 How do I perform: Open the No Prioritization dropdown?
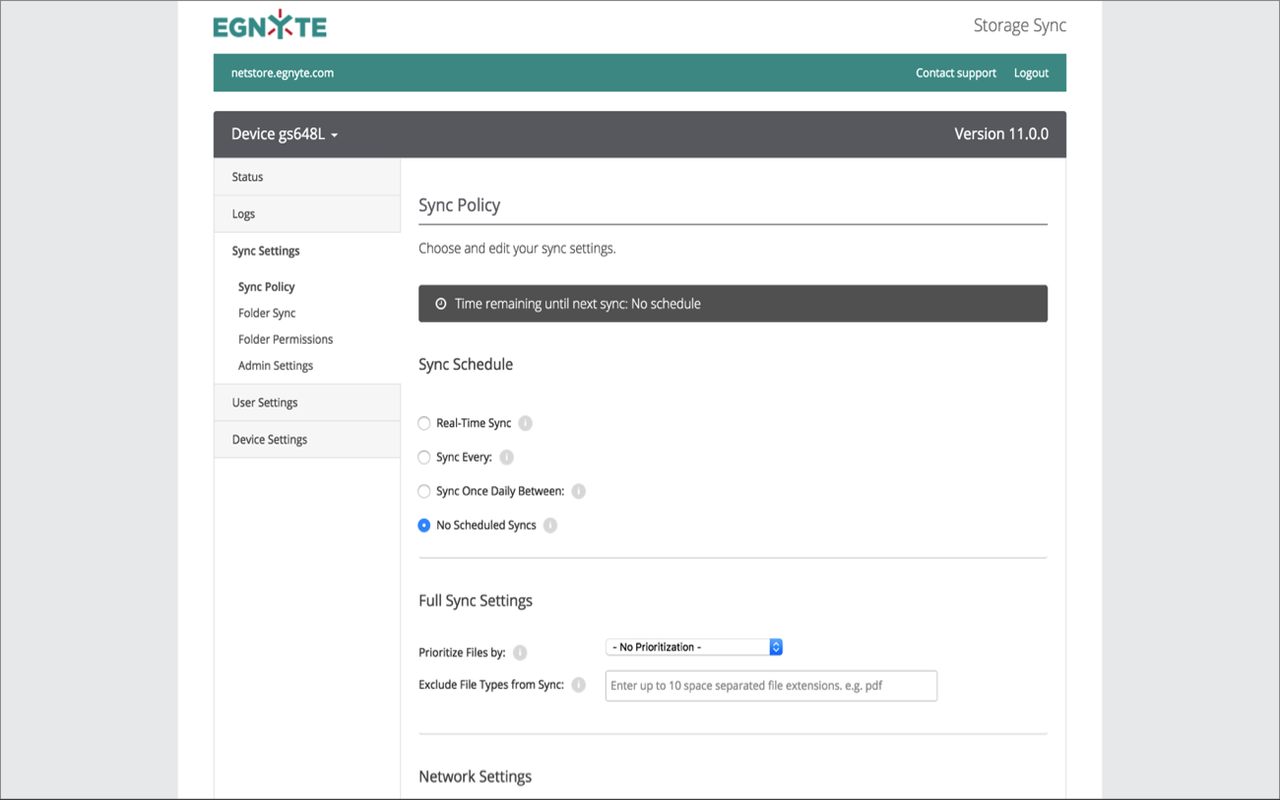pos(690,647)
